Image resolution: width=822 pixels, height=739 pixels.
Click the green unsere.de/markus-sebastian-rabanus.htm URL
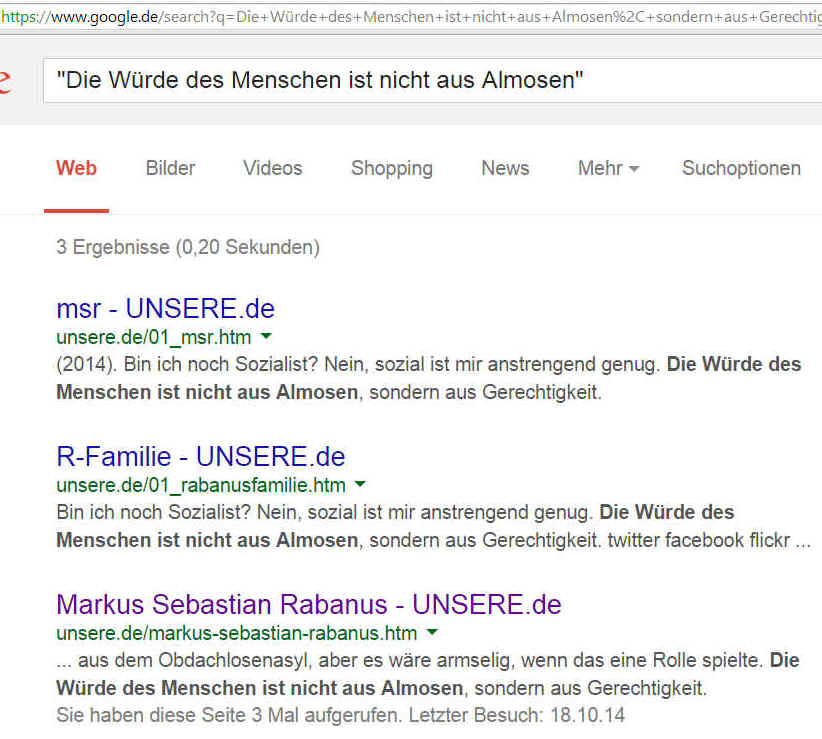236,633
